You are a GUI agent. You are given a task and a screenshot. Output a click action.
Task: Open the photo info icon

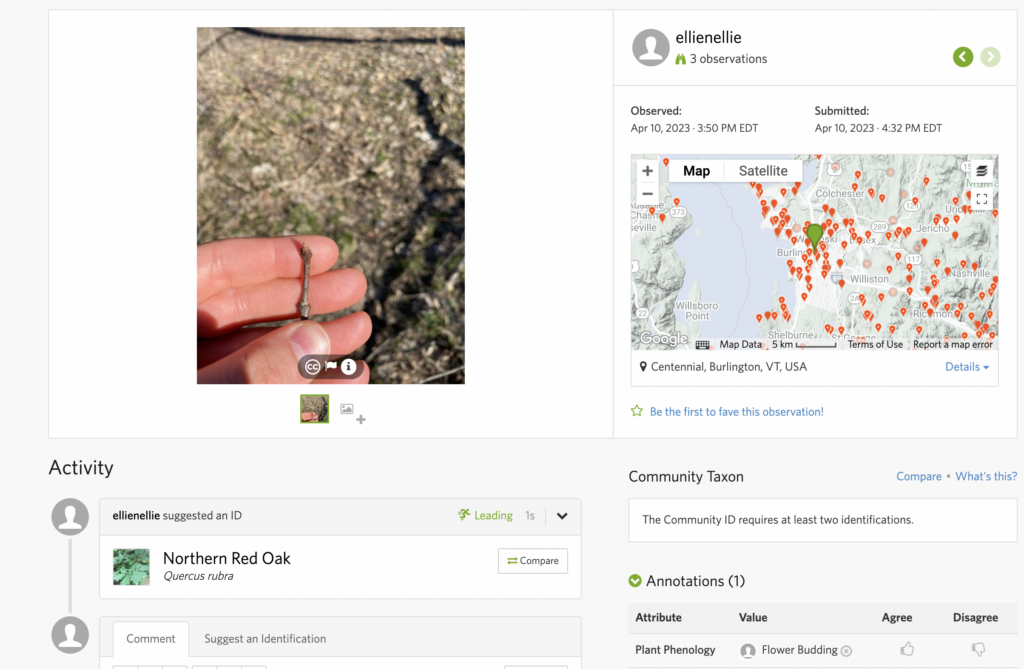coord(349,367)
